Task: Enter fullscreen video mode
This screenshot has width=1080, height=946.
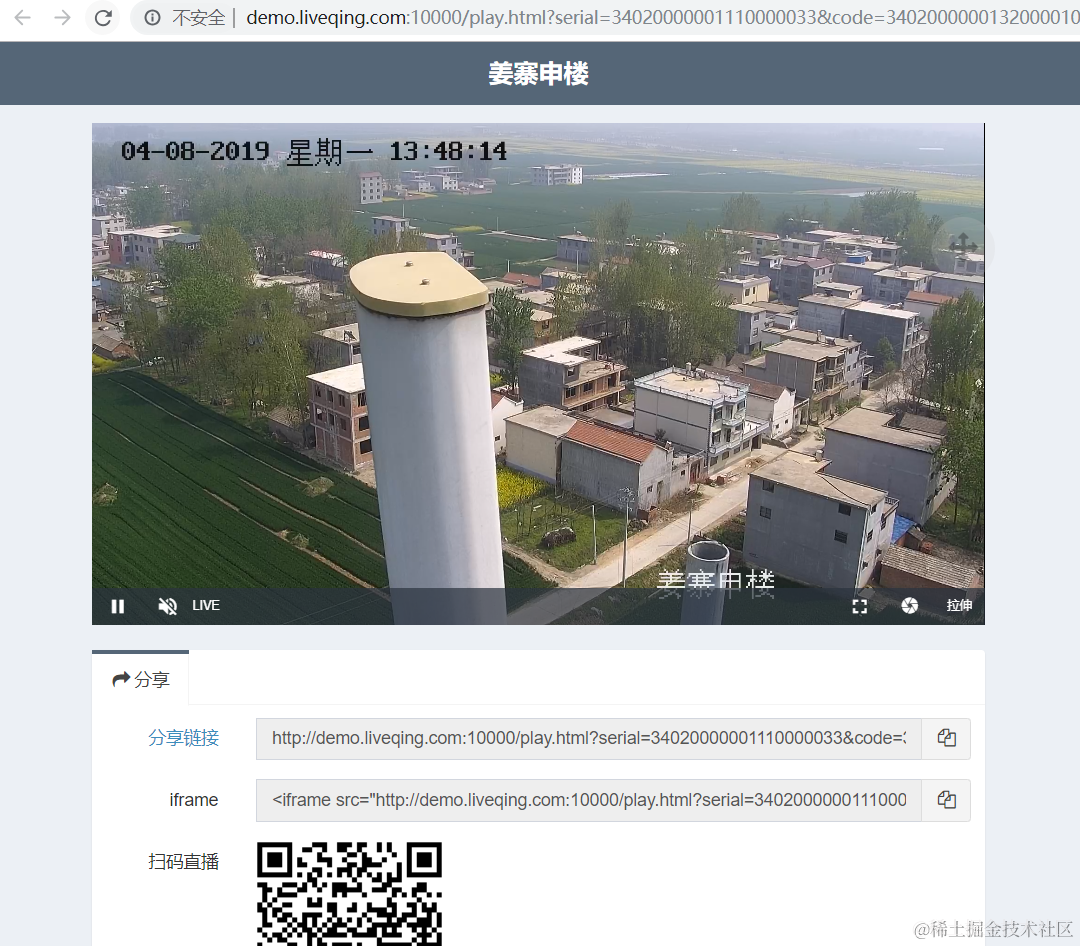Action: pos(860,606)
